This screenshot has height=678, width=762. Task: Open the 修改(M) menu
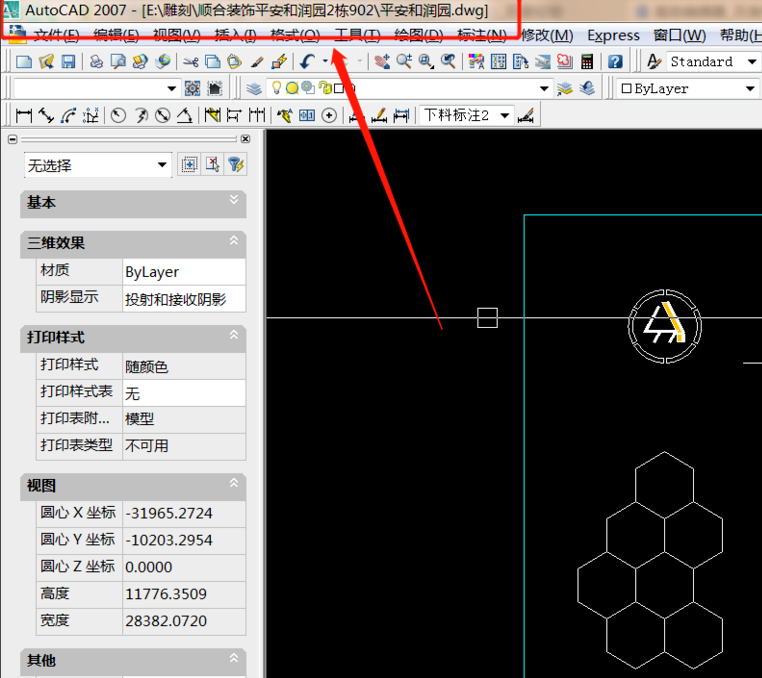point(547,35)
